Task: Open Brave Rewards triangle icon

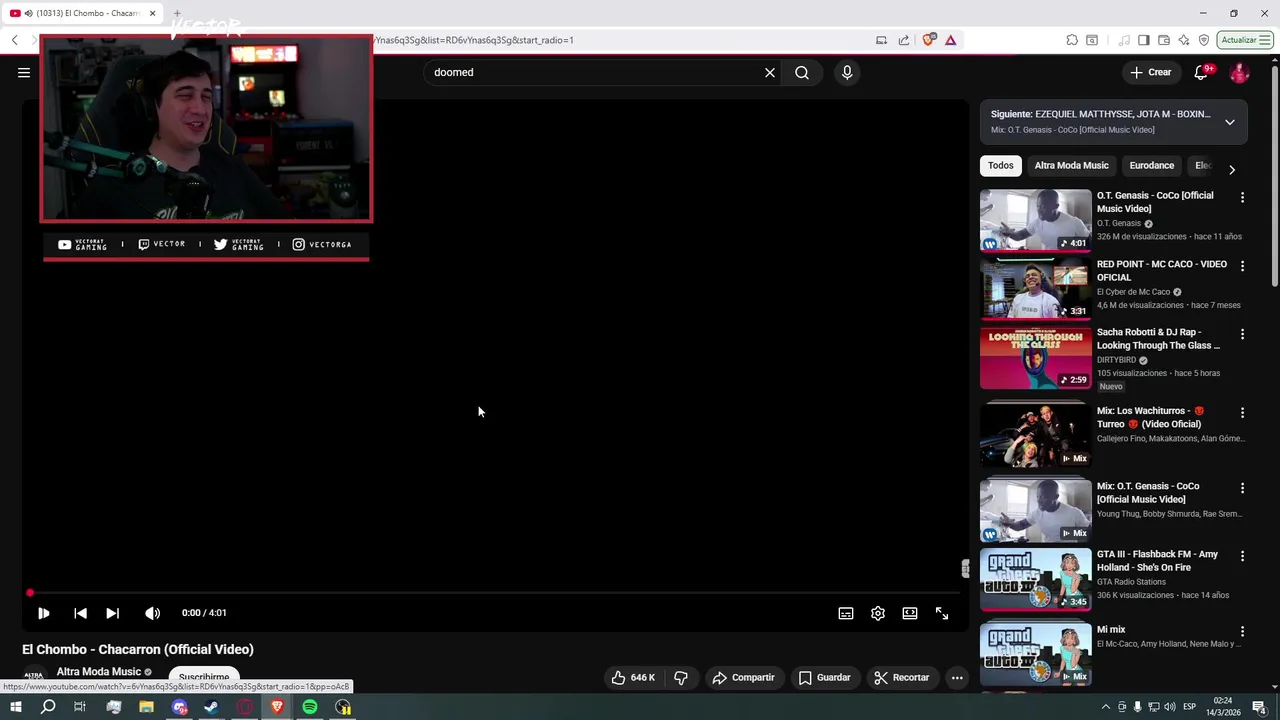Action: 950,40
